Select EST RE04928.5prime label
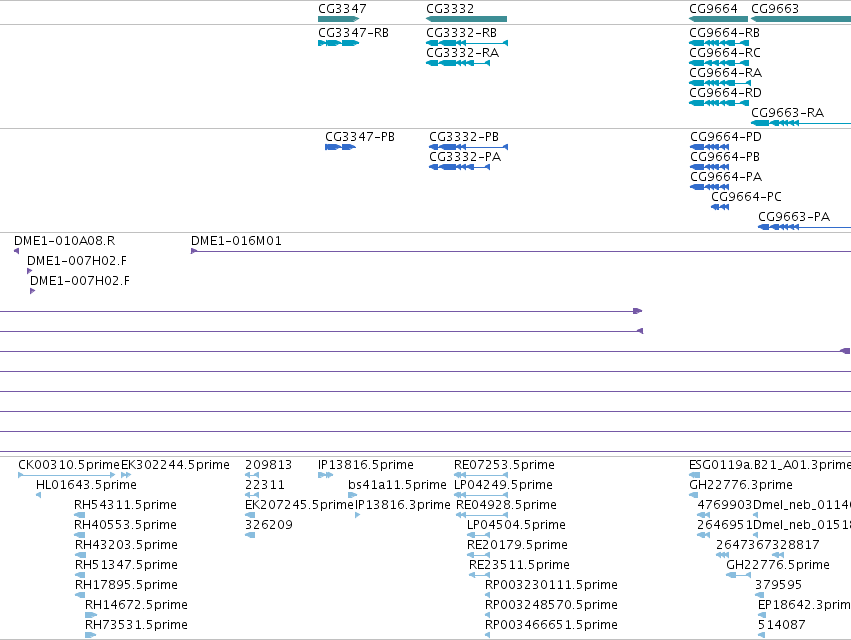The image size is (851, 640). [x=506, y=505]
